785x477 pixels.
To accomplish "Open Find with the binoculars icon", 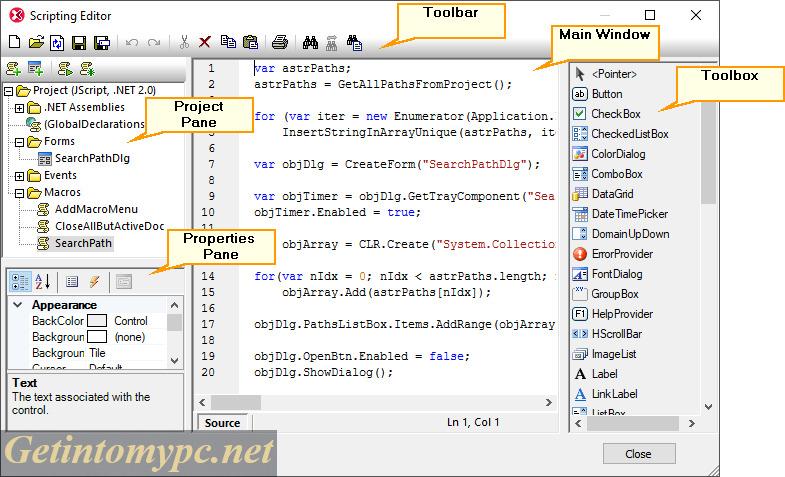I will click(310, 43).
